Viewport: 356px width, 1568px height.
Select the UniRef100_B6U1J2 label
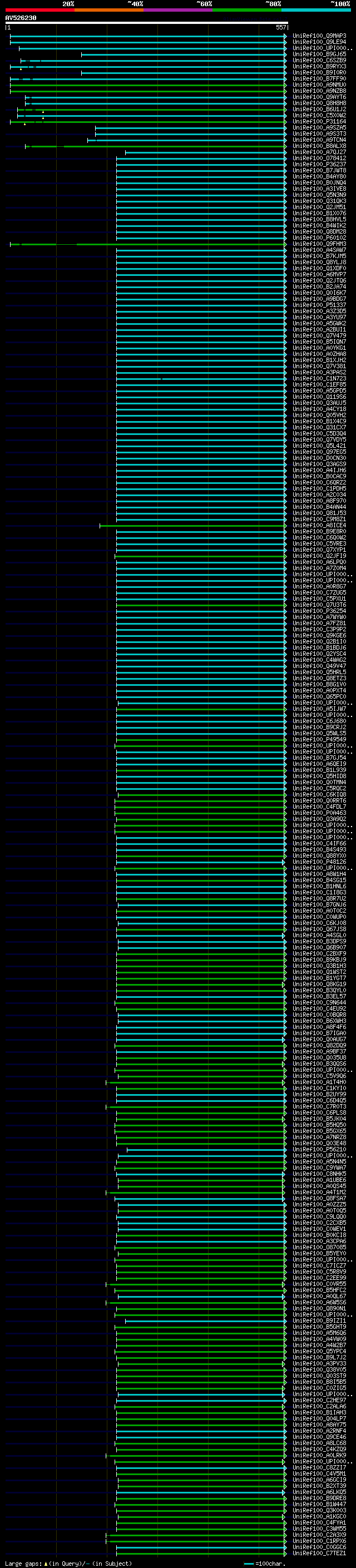(x=319, y=109)
